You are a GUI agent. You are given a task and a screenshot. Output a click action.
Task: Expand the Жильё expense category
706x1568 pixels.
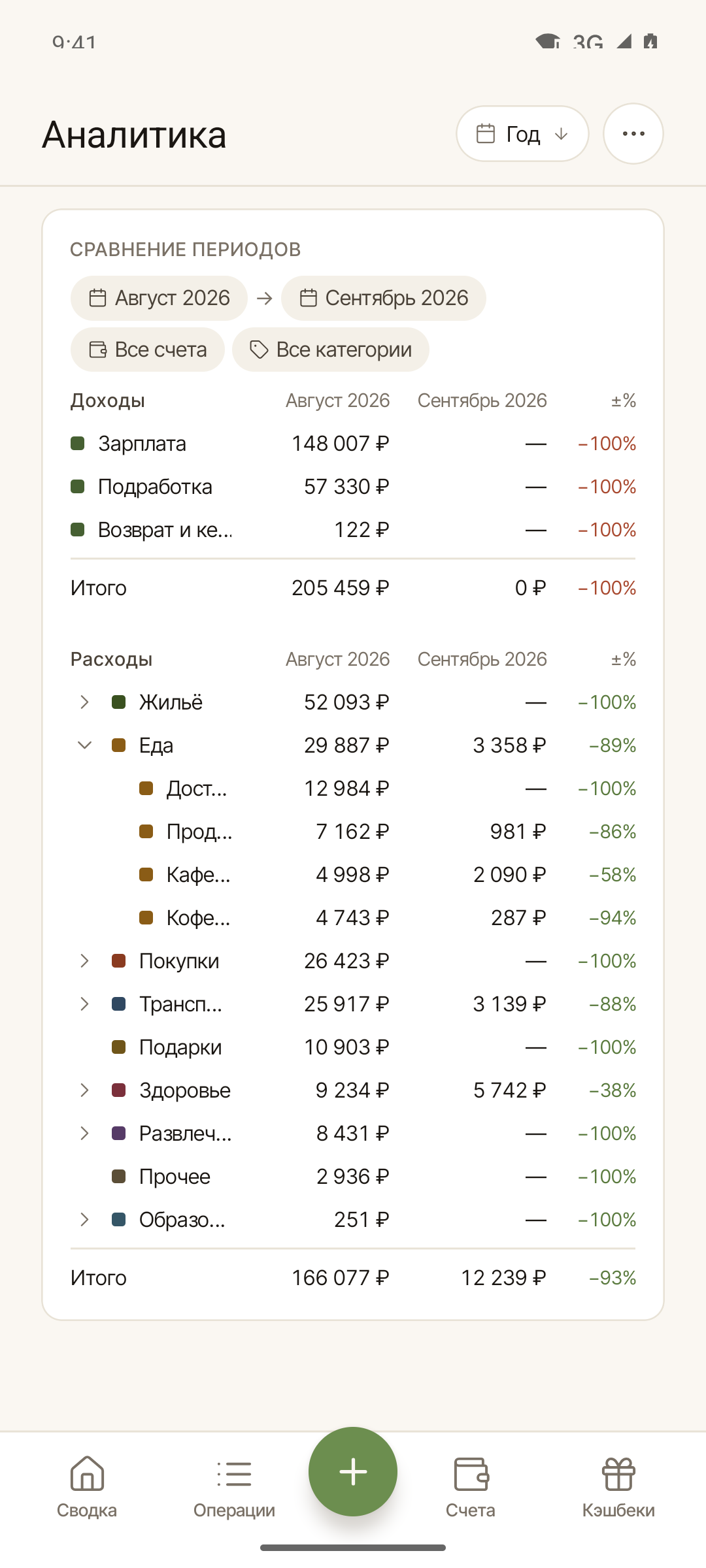(84, 702)
